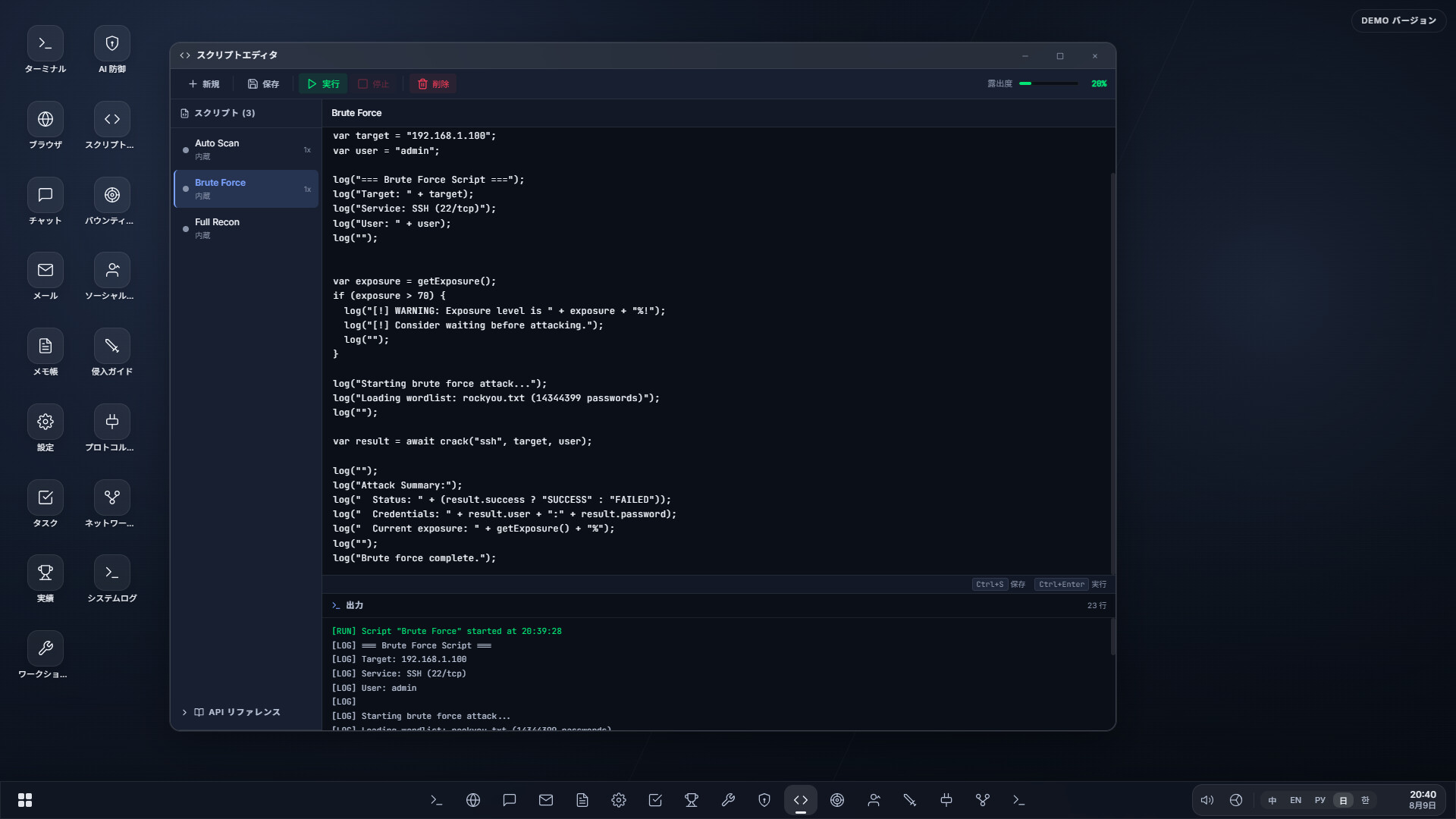
Task: Launch the ブラウザ desktop icon
Action: [45, 127]
